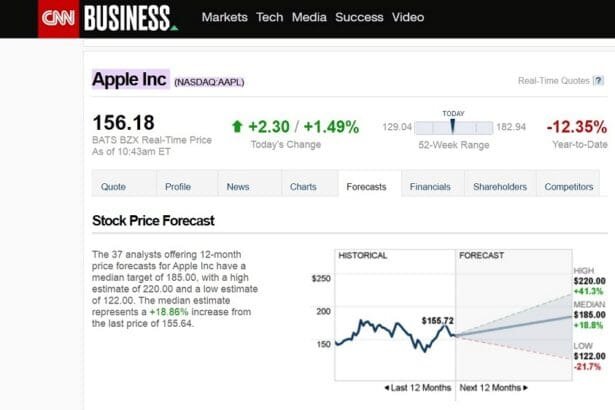
Task: Open the Financials tab
Action: click(430, 187)
